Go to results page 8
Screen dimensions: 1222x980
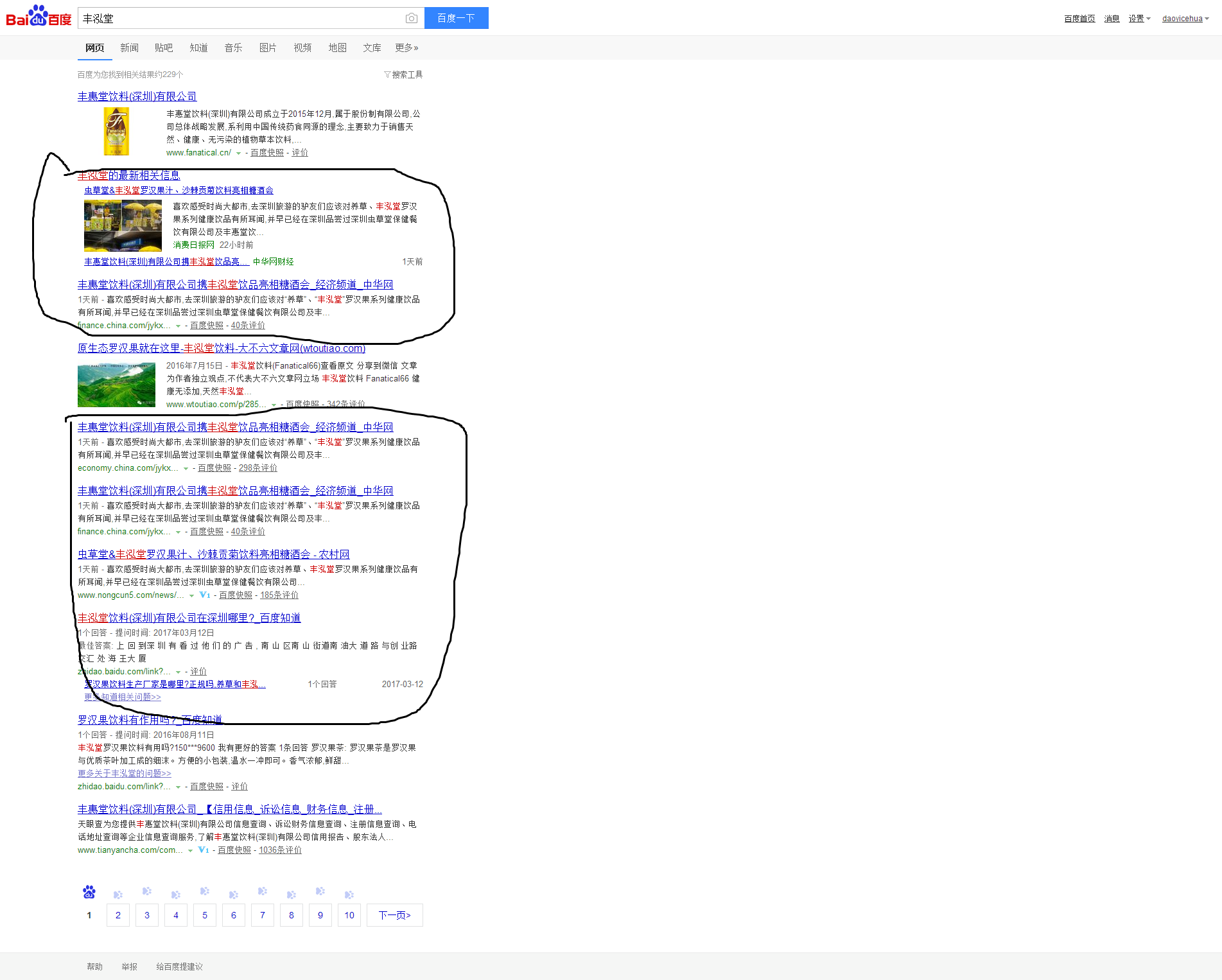(x=292, y=915)
